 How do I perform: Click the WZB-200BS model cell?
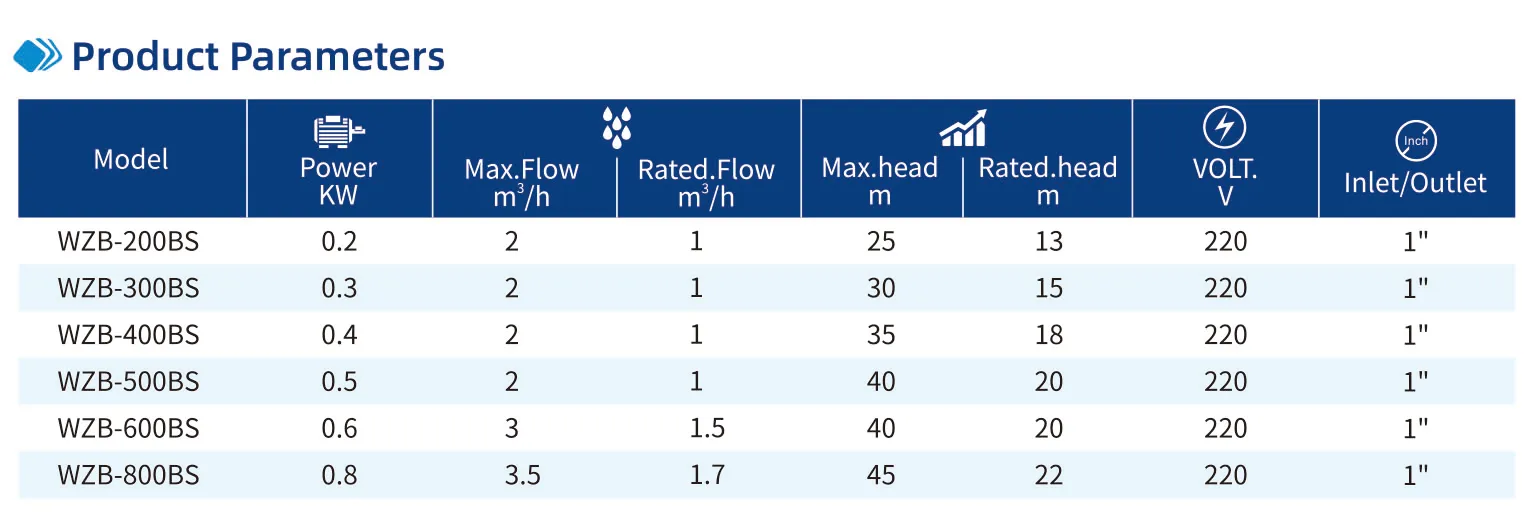tap(128, 242)
